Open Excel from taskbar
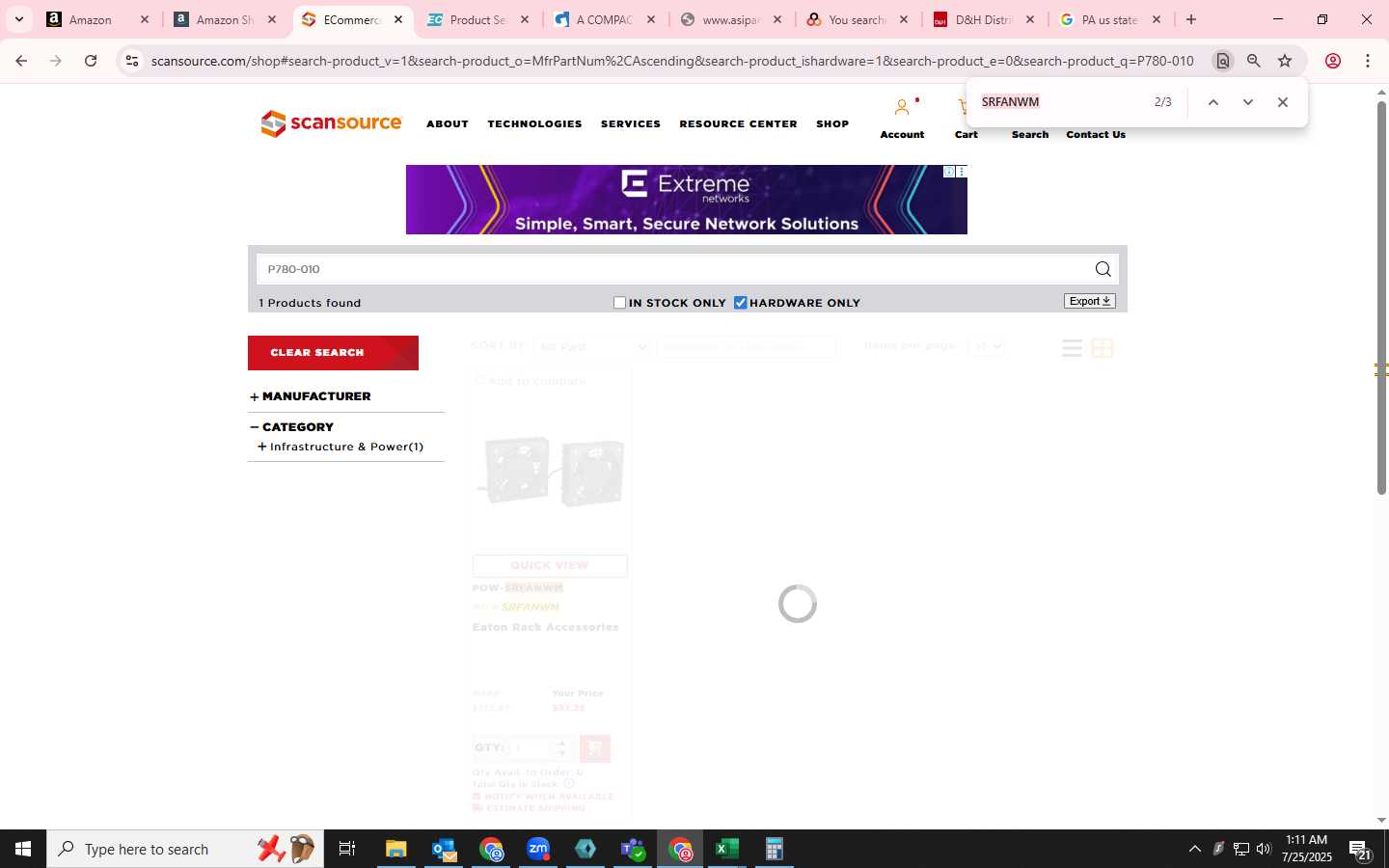 [x=727, y=849]
